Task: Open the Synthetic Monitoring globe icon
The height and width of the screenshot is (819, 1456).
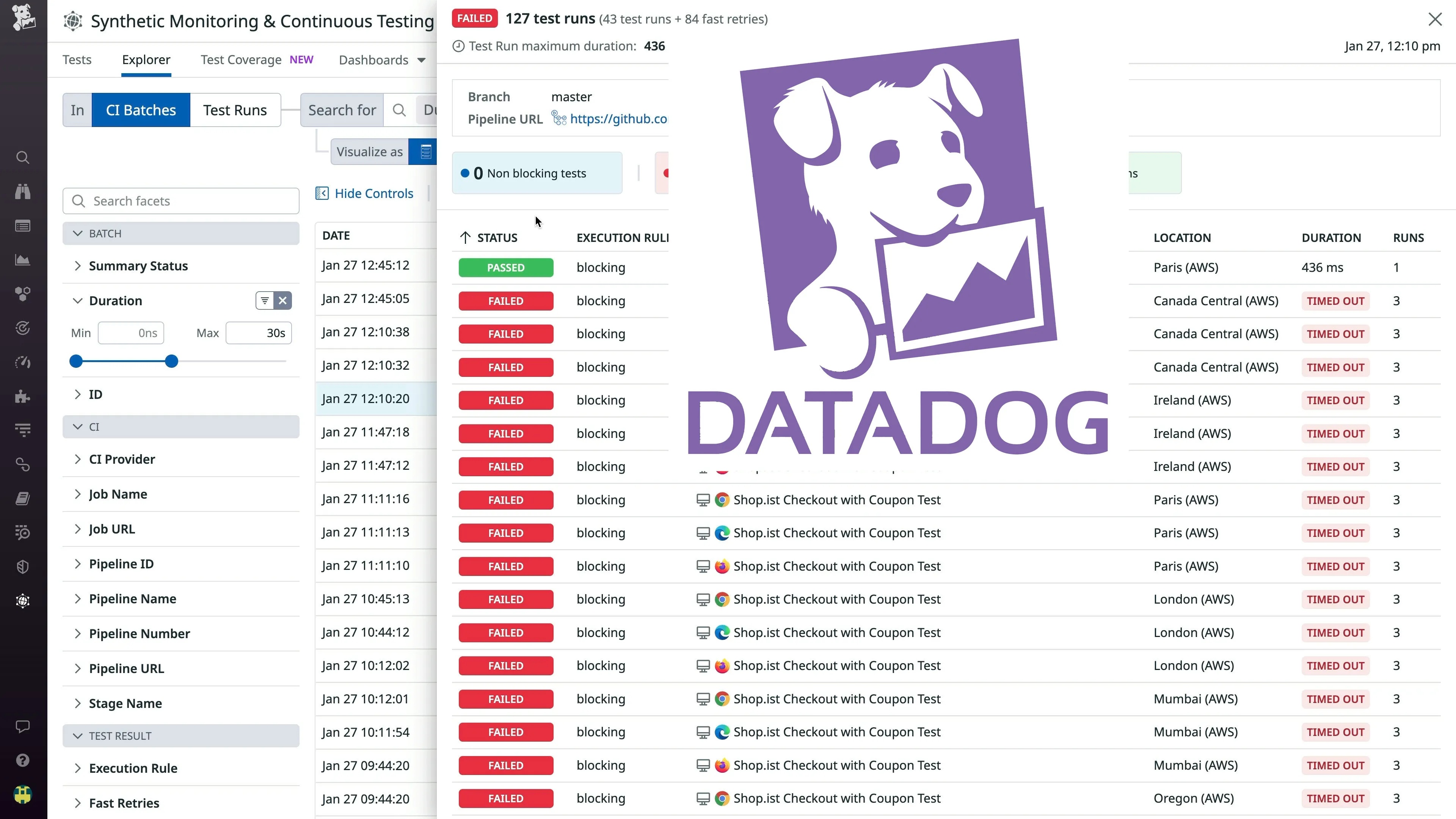Action: click(x=23, y=601)
